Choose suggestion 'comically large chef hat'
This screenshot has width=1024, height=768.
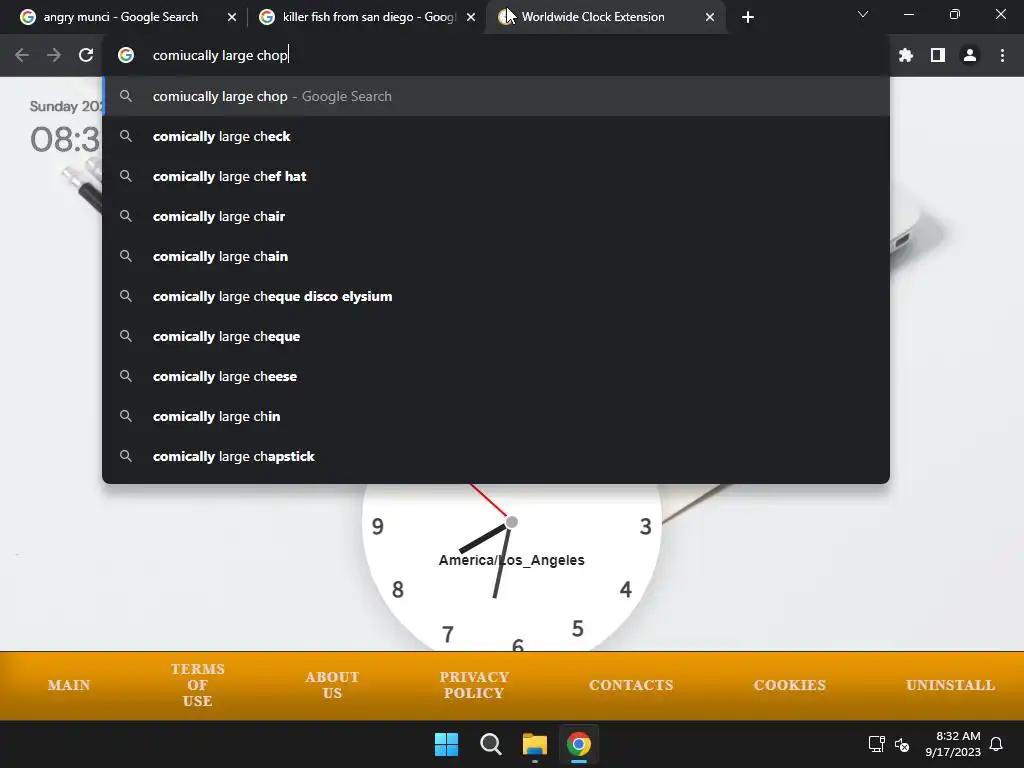pyautogui.click(x=496, y=176)
